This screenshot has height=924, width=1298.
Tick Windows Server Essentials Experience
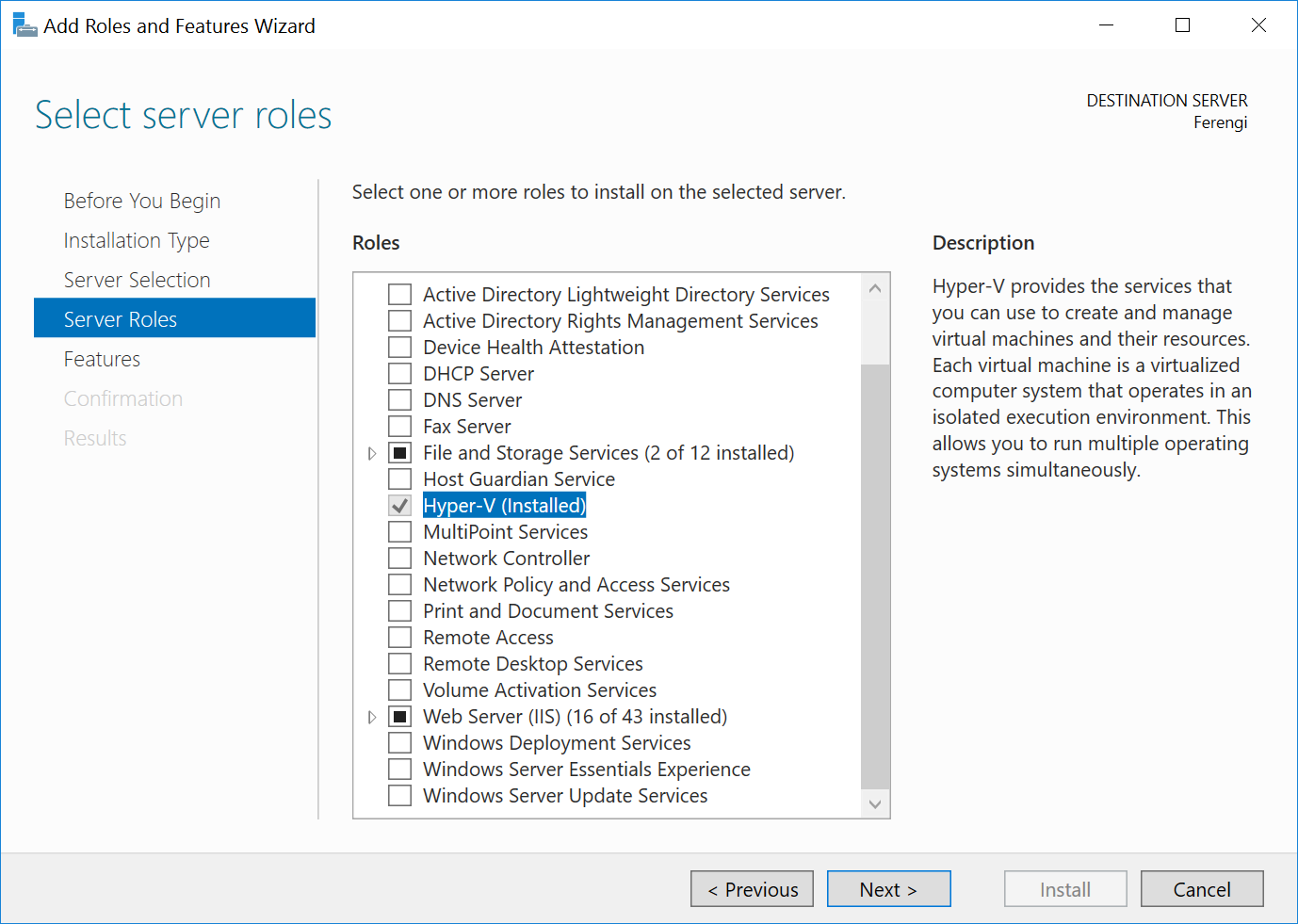(400, 770)
